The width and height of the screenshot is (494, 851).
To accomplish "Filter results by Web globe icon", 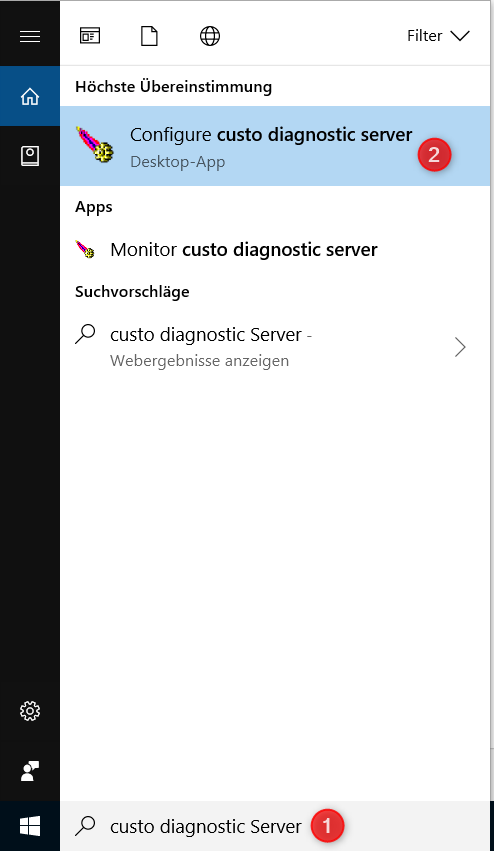I will pyautogui.click(x=210, y=36).
